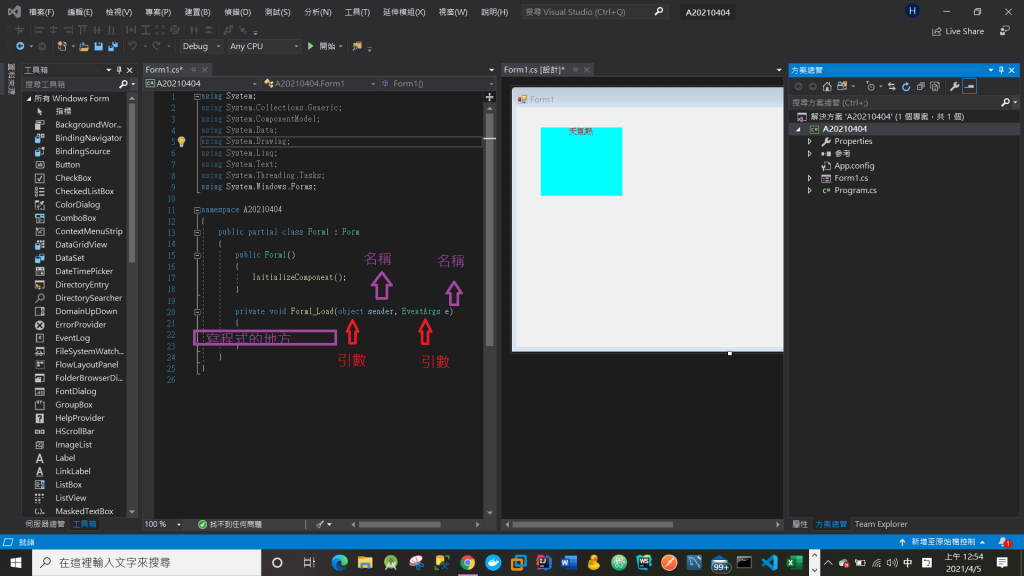Screen dimensions: 1024x576
Task: Open Excel from the taskbar
Action: [x=795, y=562]
